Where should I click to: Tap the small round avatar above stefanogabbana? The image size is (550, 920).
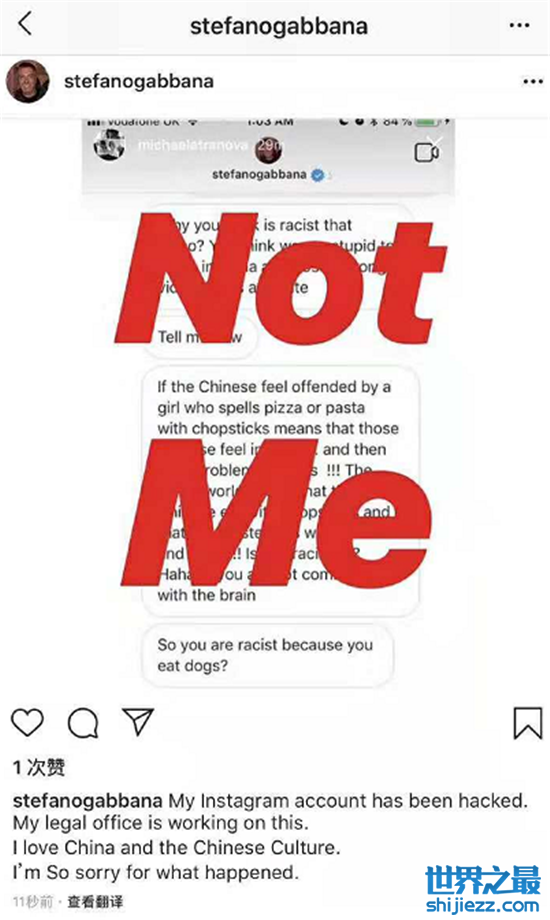click(x=268, y=150)
